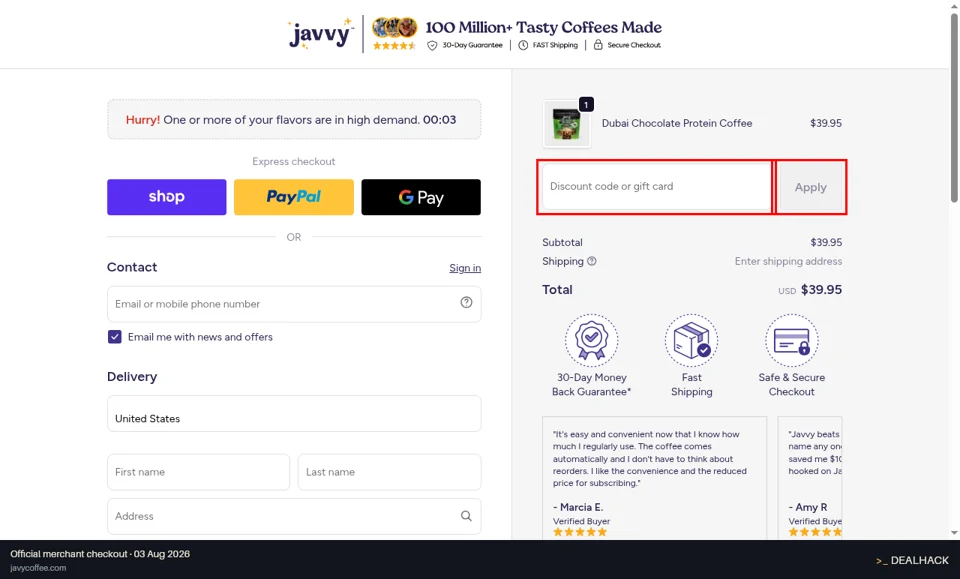
Task: Pay with Shop express checkout
Action: (x=167, y=197)
